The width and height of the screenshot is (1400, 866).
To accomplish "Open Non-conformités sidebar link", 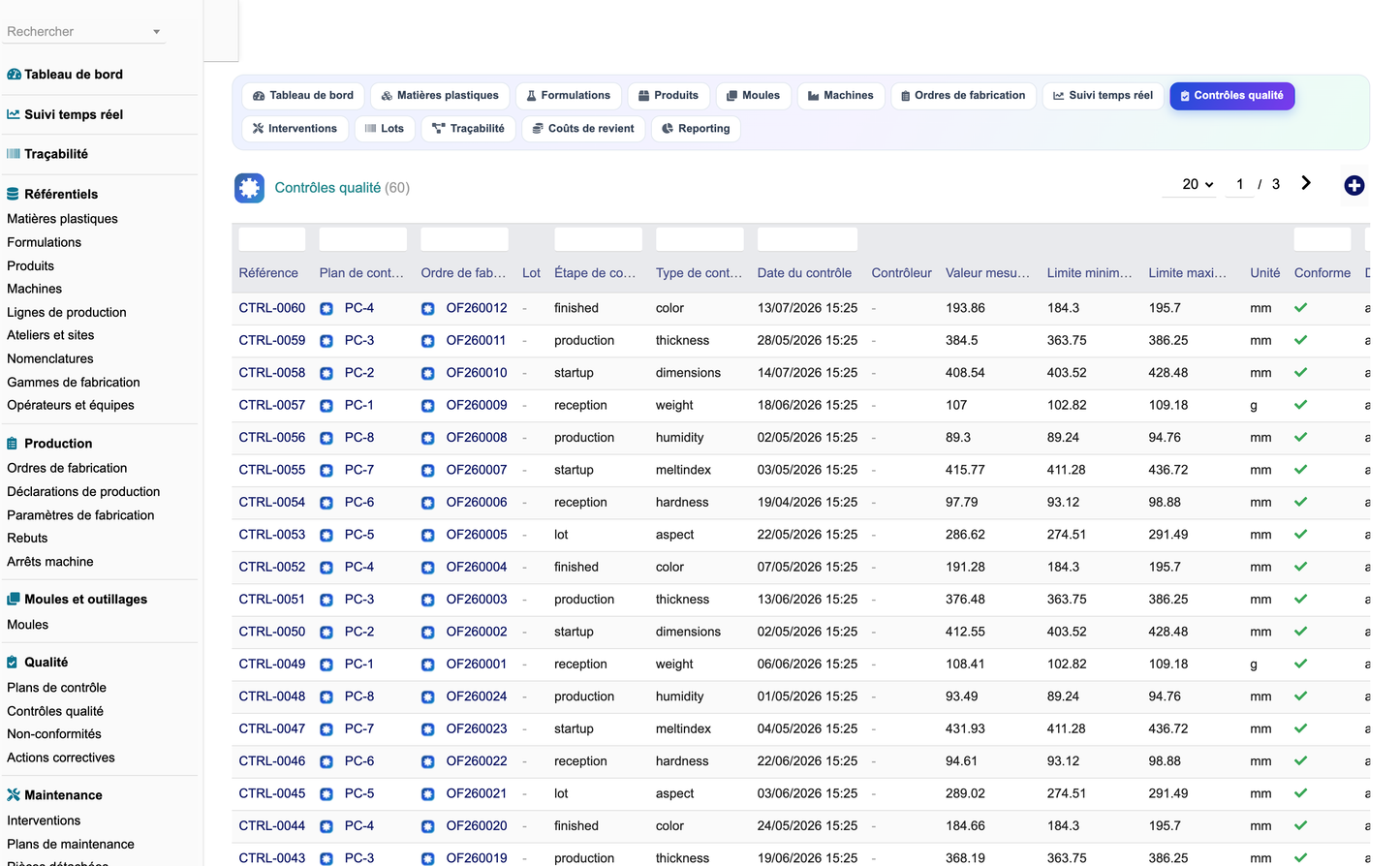I will click(x=54, y=734).
